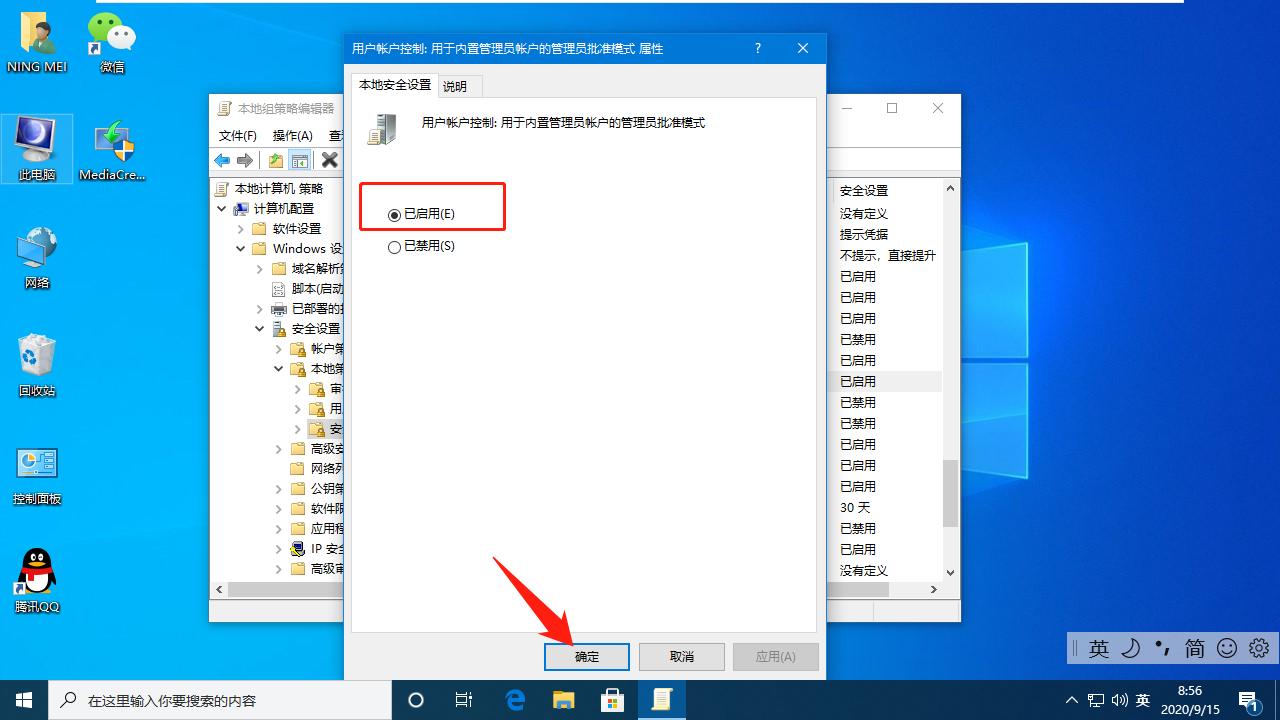Open Microsoft Edge from the taskbar
The image size is (1280, 720).
tap(515, 700)
